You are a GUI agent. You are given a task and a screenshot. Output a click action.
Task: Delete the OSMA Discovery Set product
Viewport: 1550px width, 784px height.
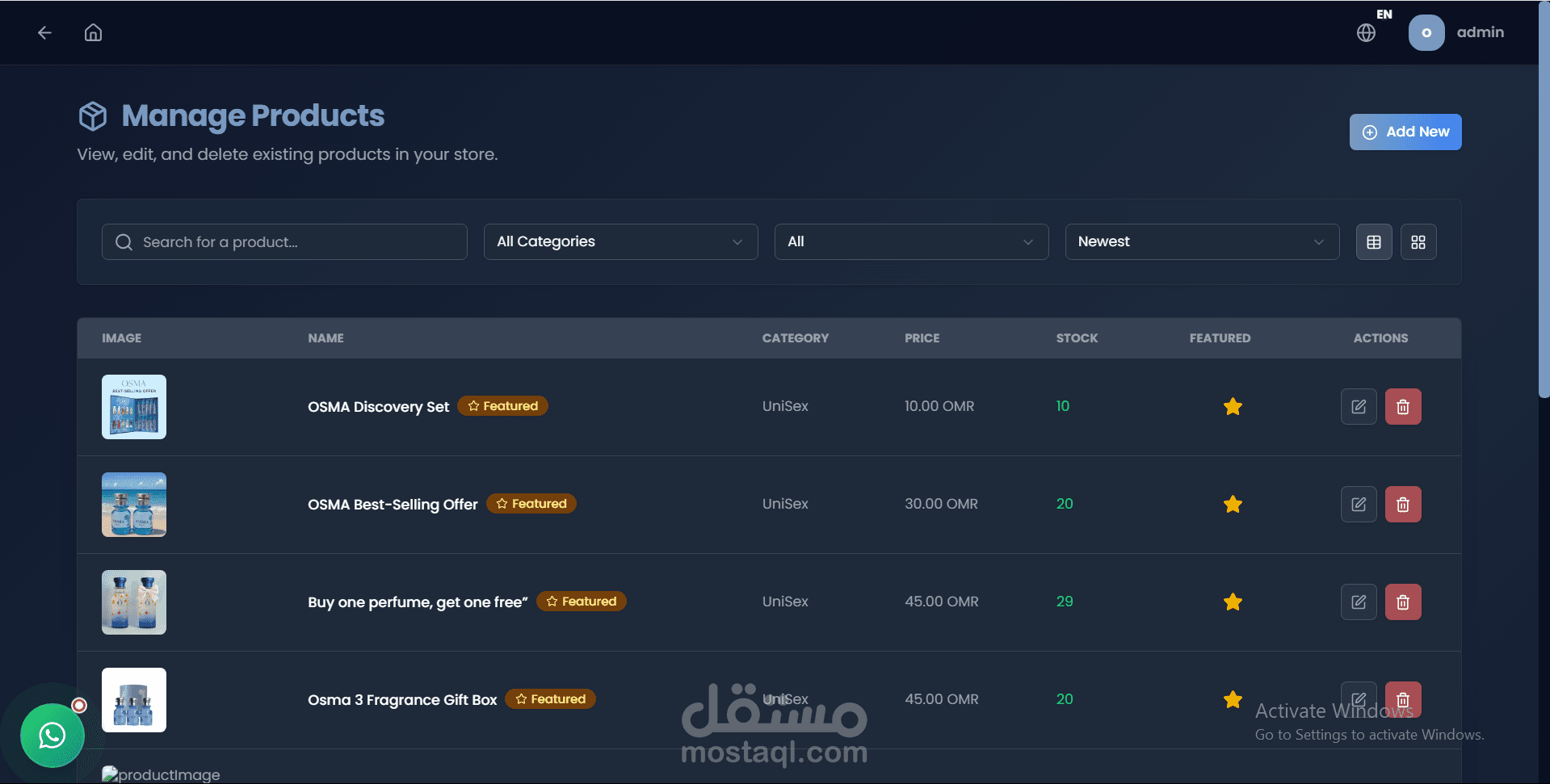1403,406
